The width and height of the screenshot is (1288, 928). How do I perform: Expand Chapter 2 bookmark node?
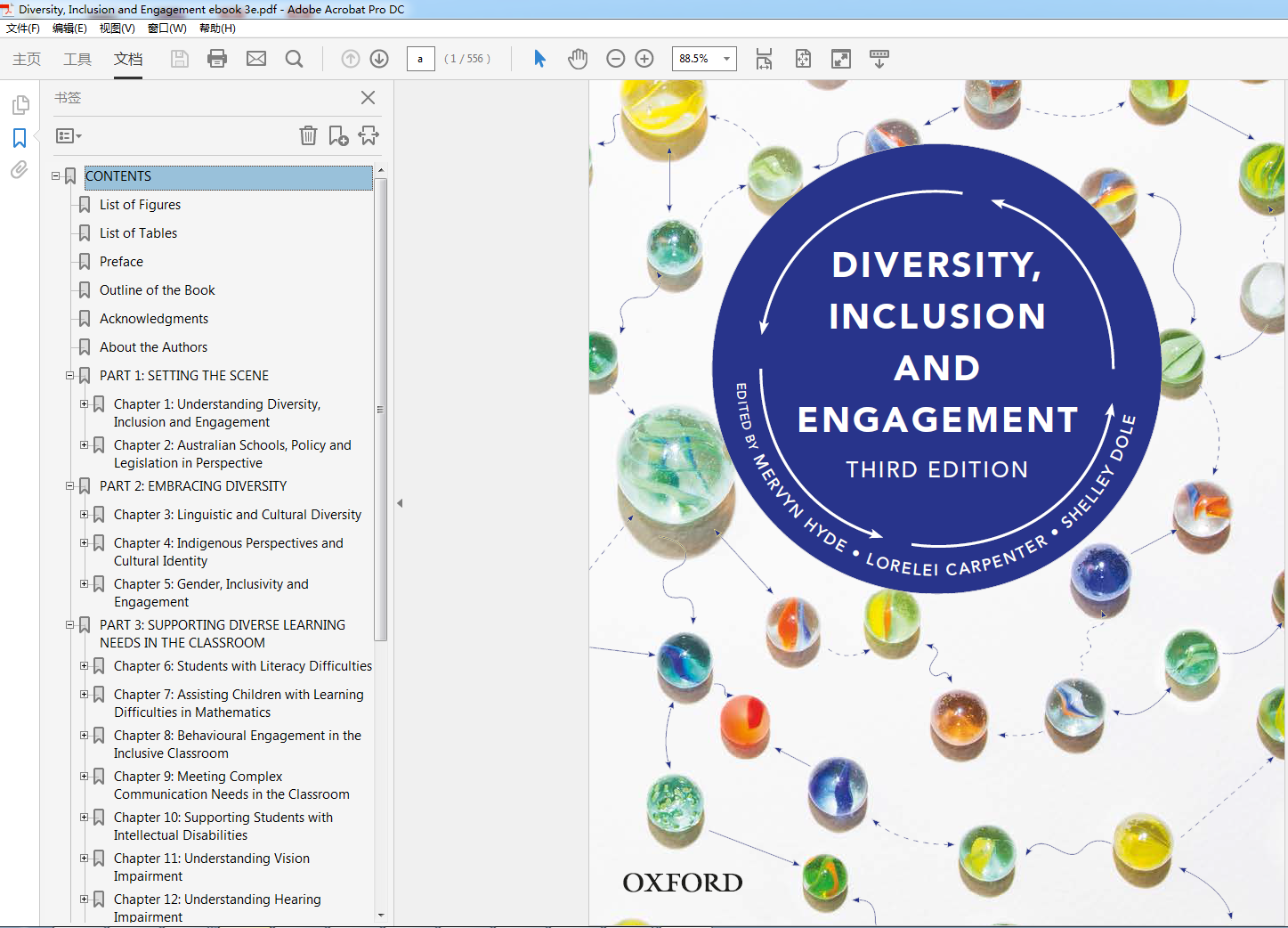(x=84, y=445)
